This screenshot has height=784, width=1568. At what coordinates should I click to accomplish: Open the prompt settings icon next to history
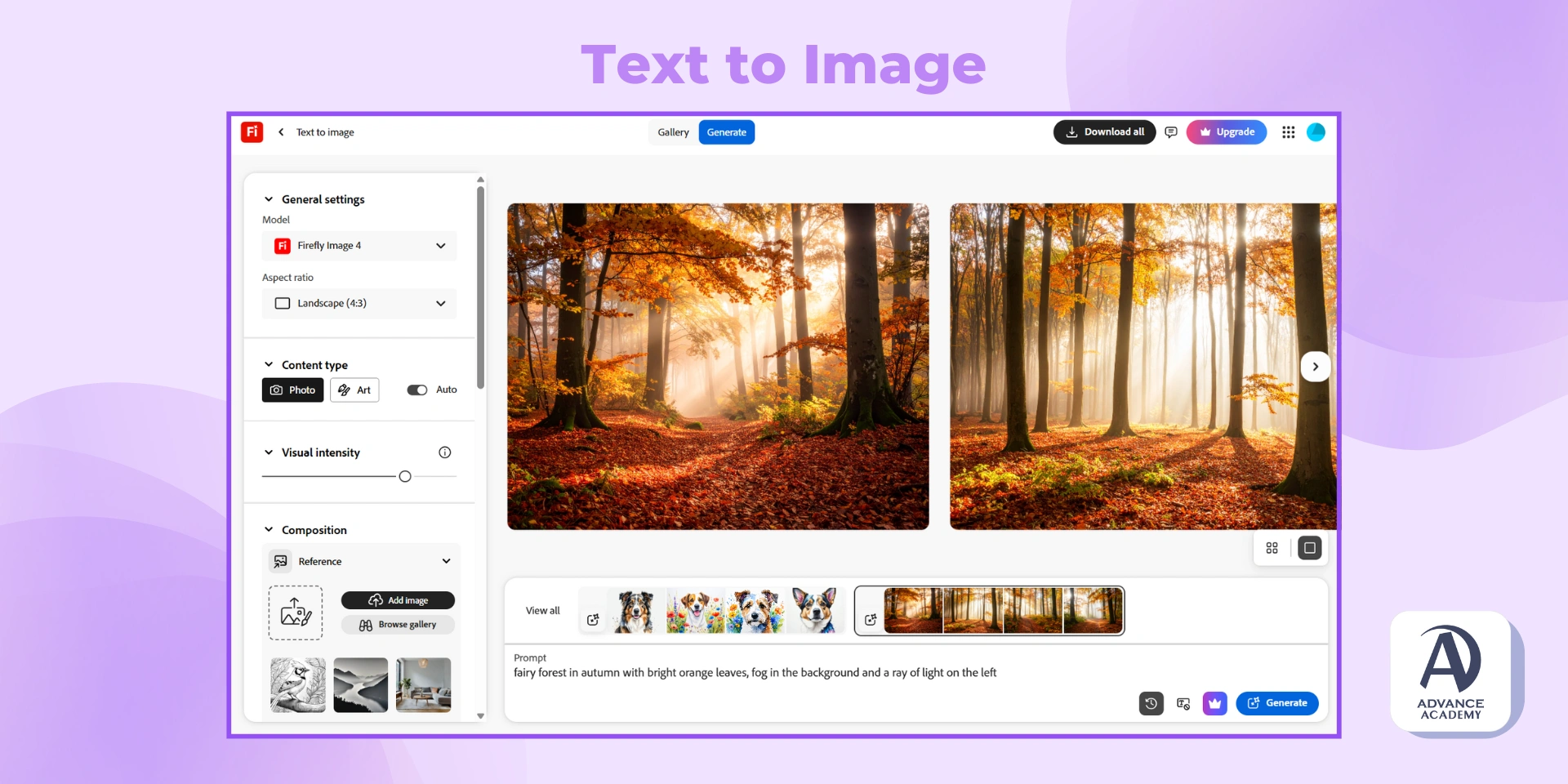point(1183,703)
